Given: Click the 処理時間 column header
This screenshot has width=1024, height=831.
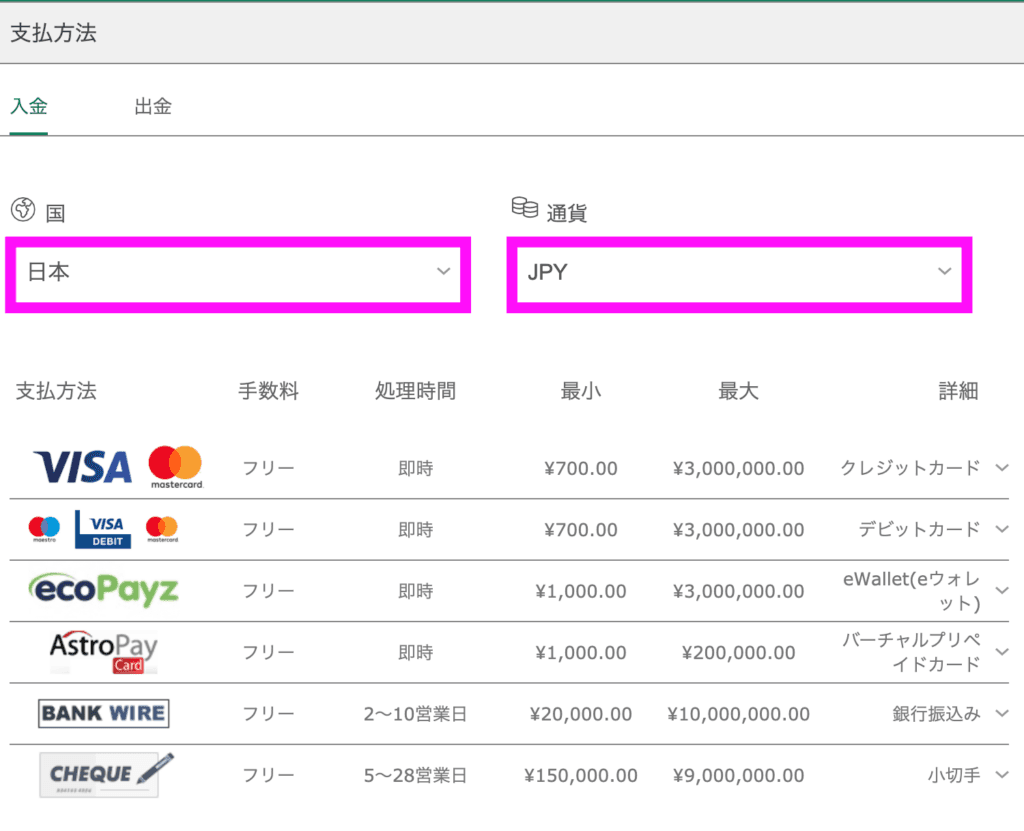Looking at the screenshot, I should 415,391.
